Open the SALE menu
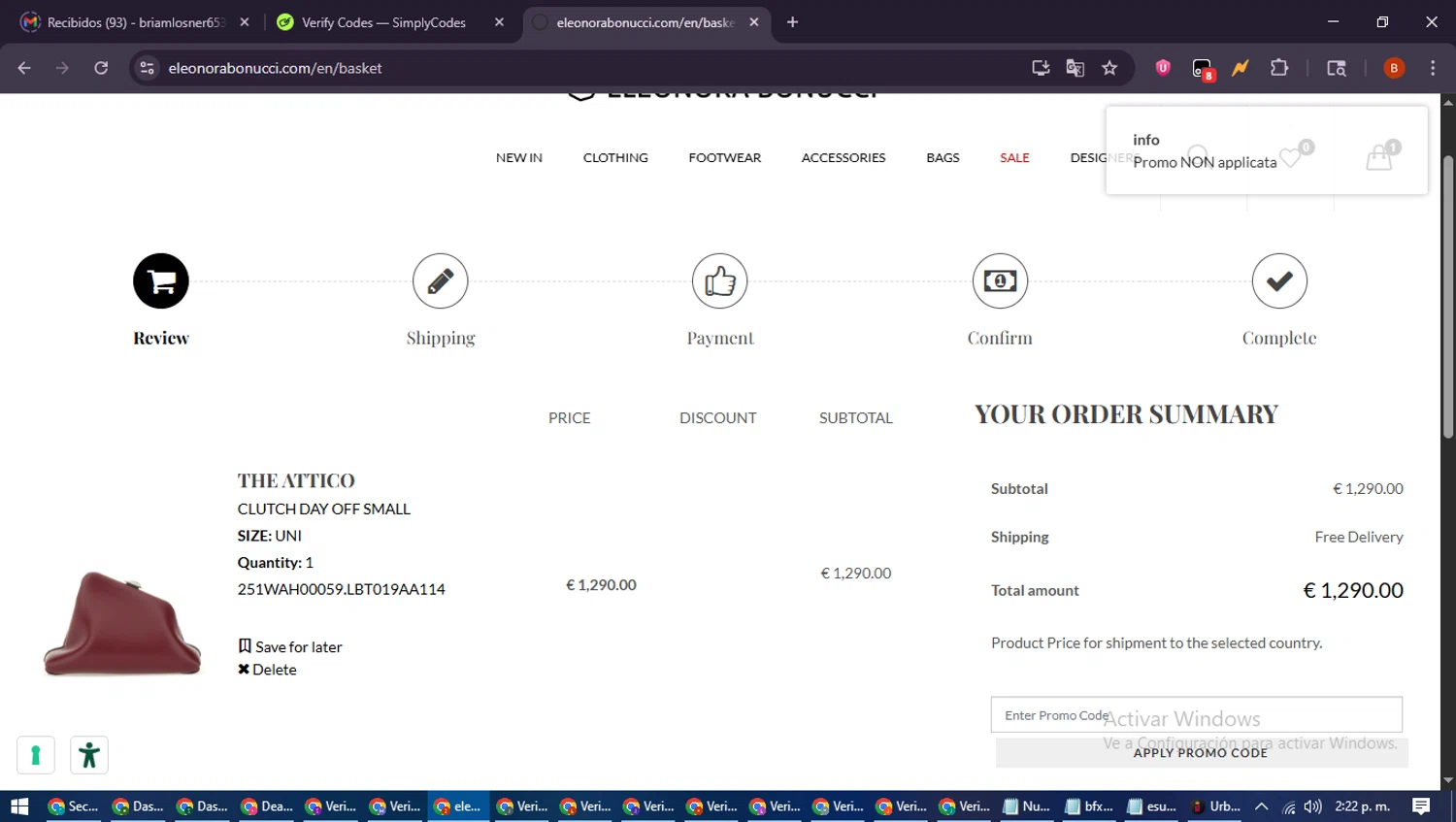 click(1014, 157)
